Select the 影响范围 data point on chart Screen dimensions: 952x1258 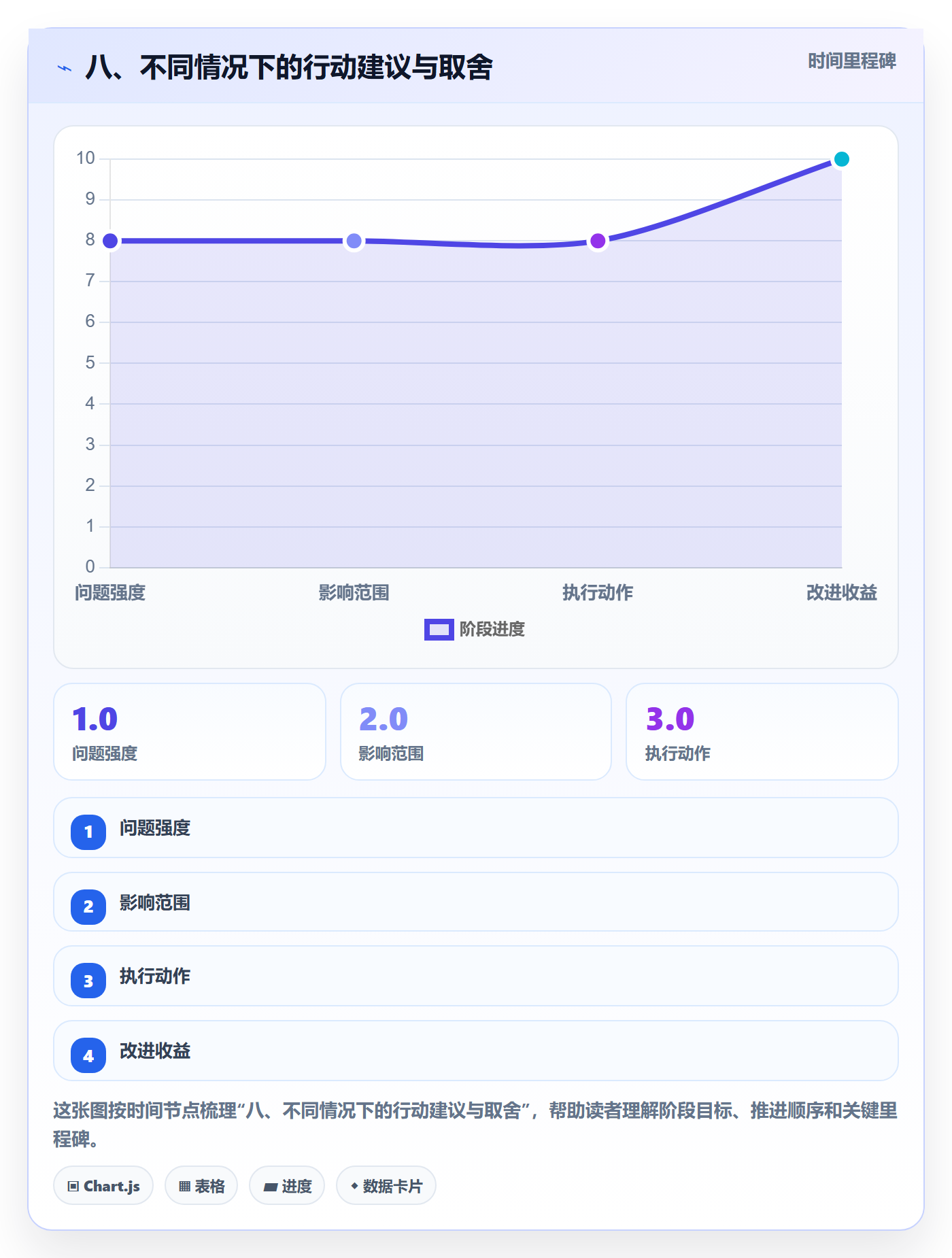[354, 241]
